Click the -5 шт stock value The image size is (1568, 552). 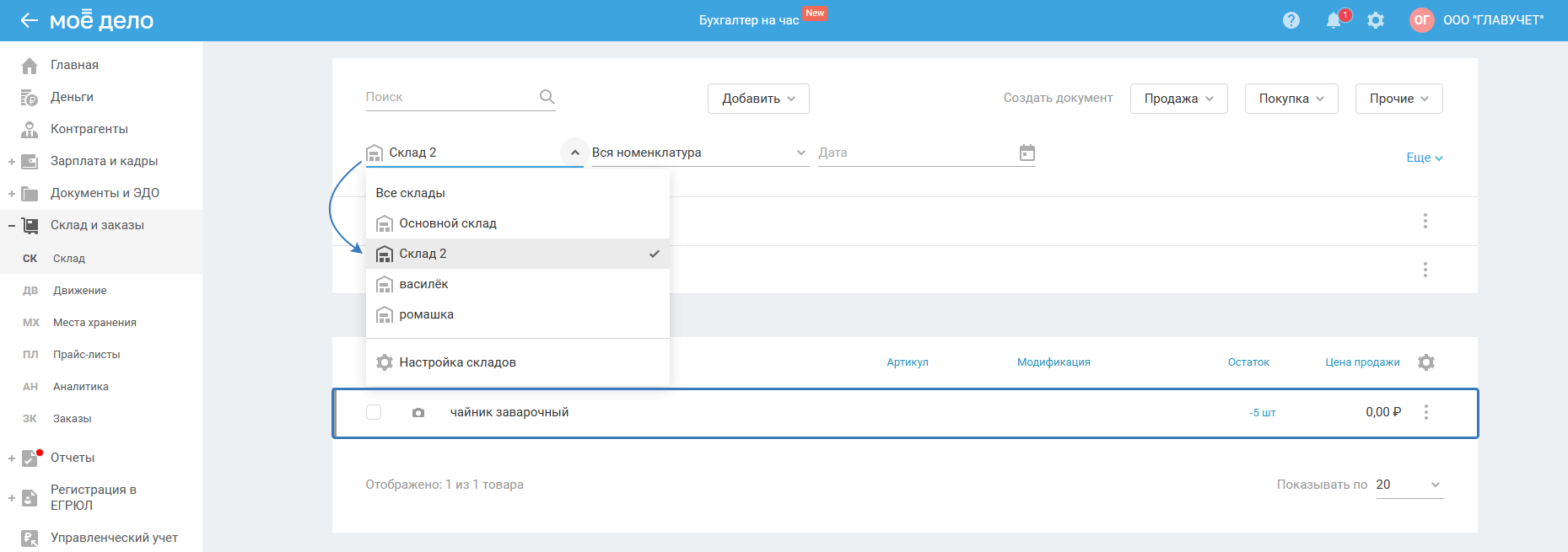1263,413
